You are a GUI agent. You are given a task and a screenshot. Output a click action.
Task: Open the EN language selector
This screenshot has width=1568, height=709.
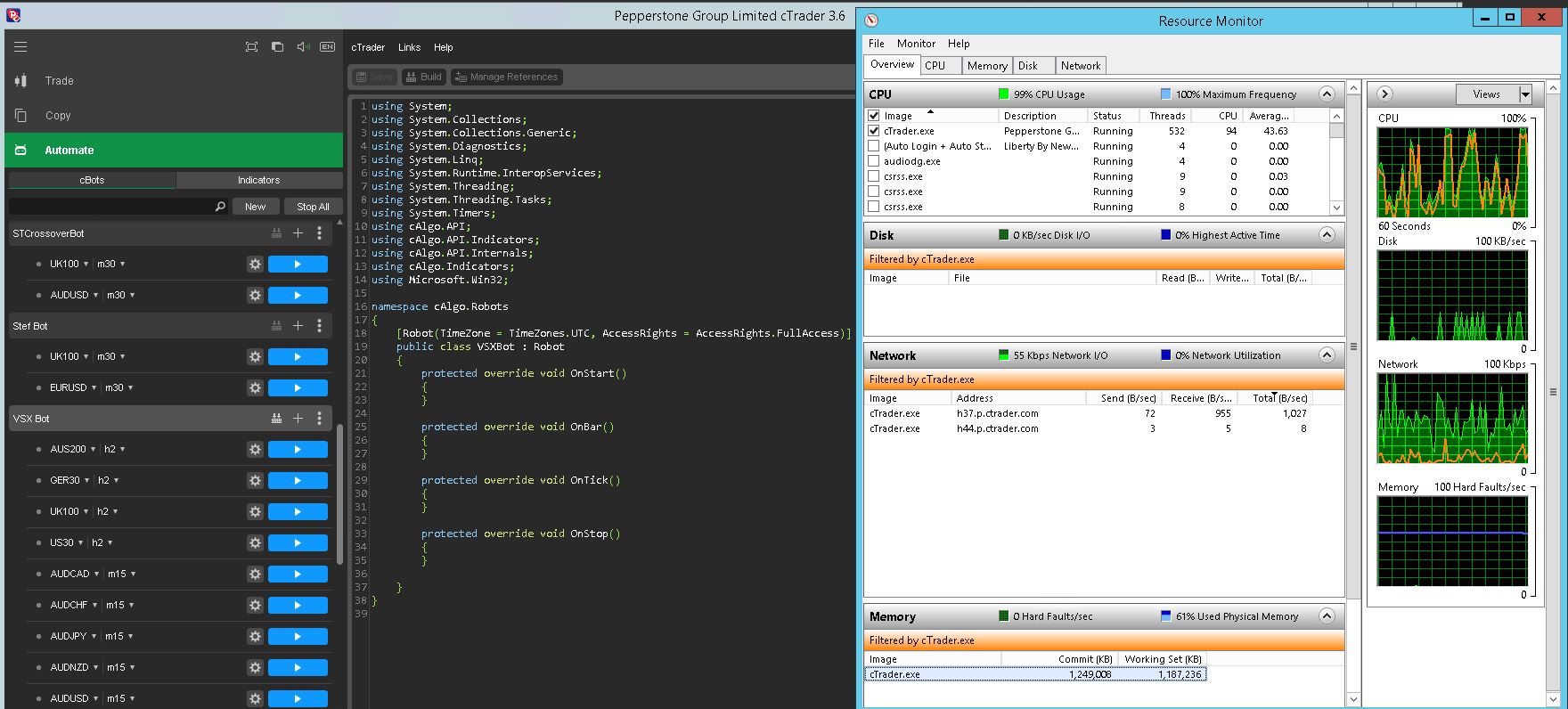327,47
